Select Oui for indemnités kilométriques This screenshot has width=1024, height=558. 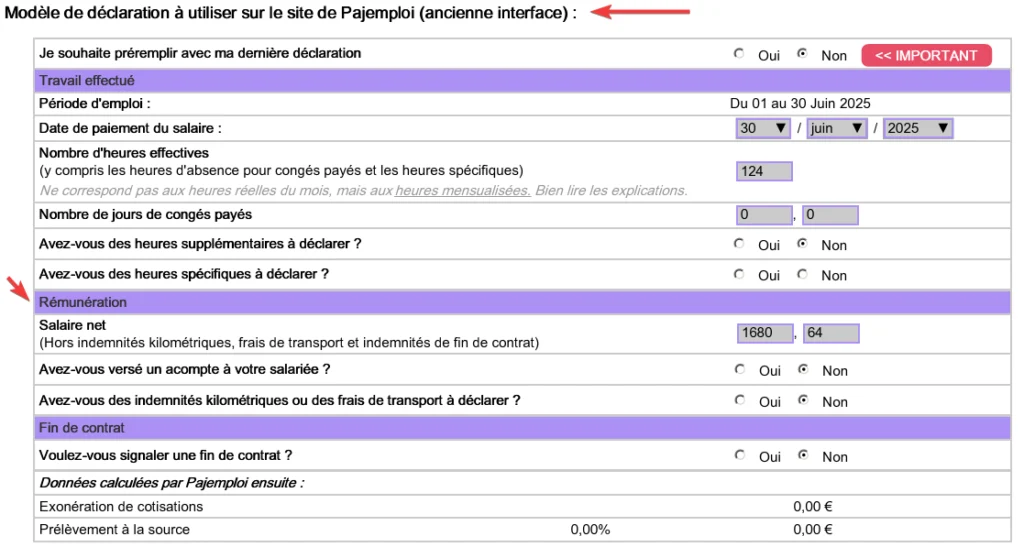739,400
